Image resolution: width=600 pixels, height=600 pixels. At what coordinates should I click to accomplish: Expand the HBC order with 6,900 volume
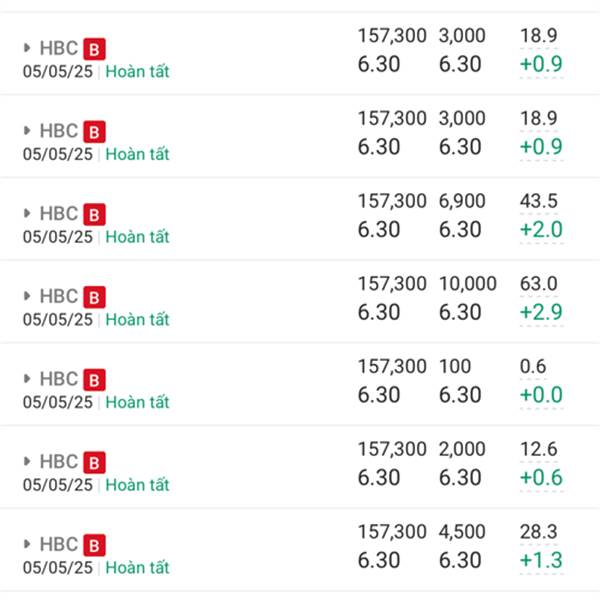point(27,213)
